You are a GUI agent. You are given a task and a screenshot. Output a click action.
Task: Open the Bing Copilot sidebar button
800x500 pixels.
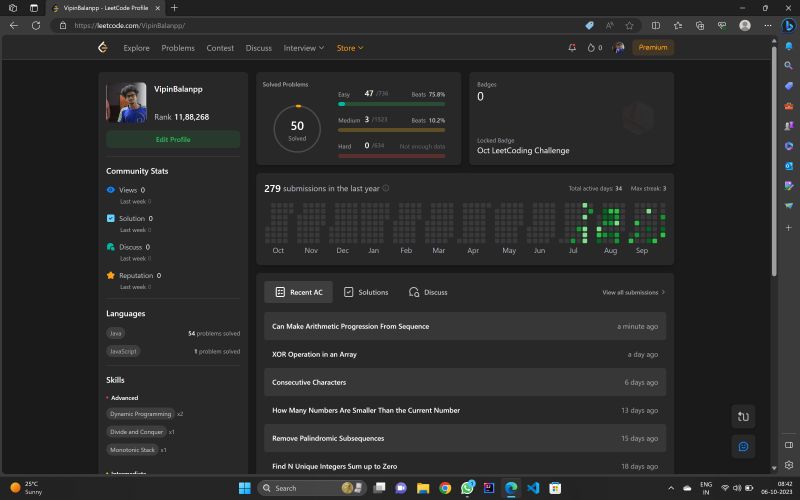click(788, 25)
